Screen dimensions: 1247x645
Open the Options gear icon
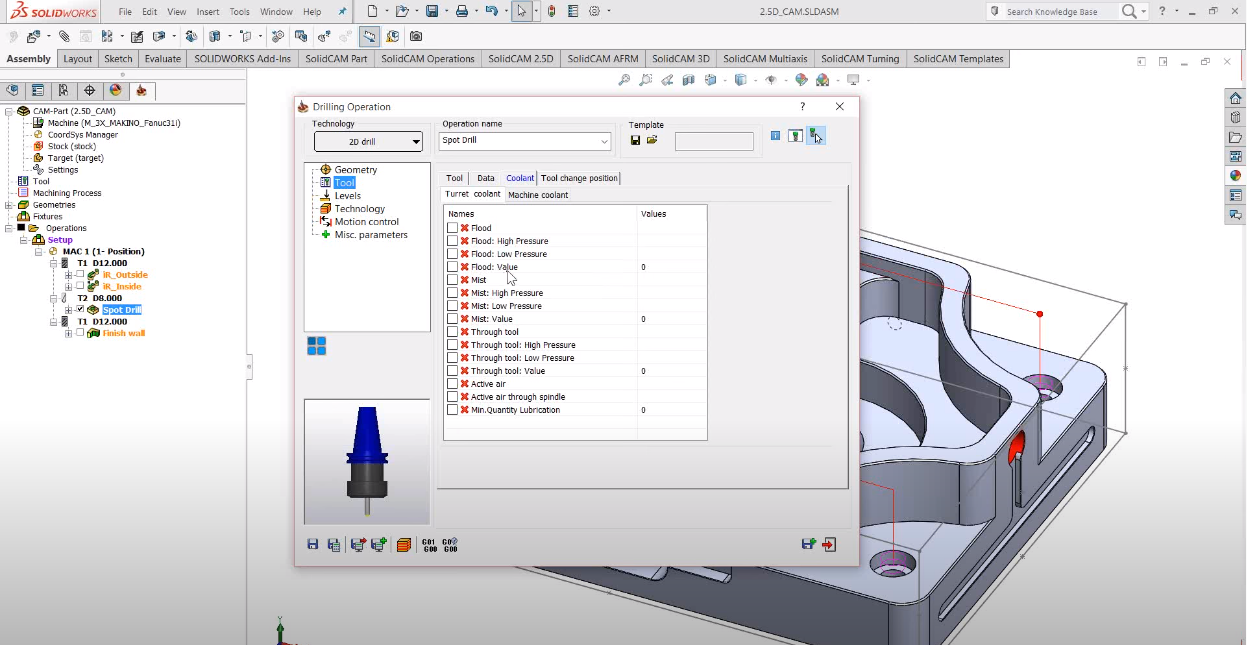(594, 11)
